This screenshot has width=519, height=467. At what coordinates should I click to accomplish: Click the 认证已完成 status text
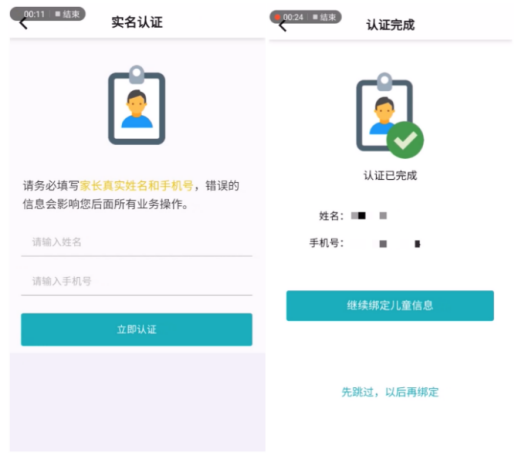[x=390, y=175]
